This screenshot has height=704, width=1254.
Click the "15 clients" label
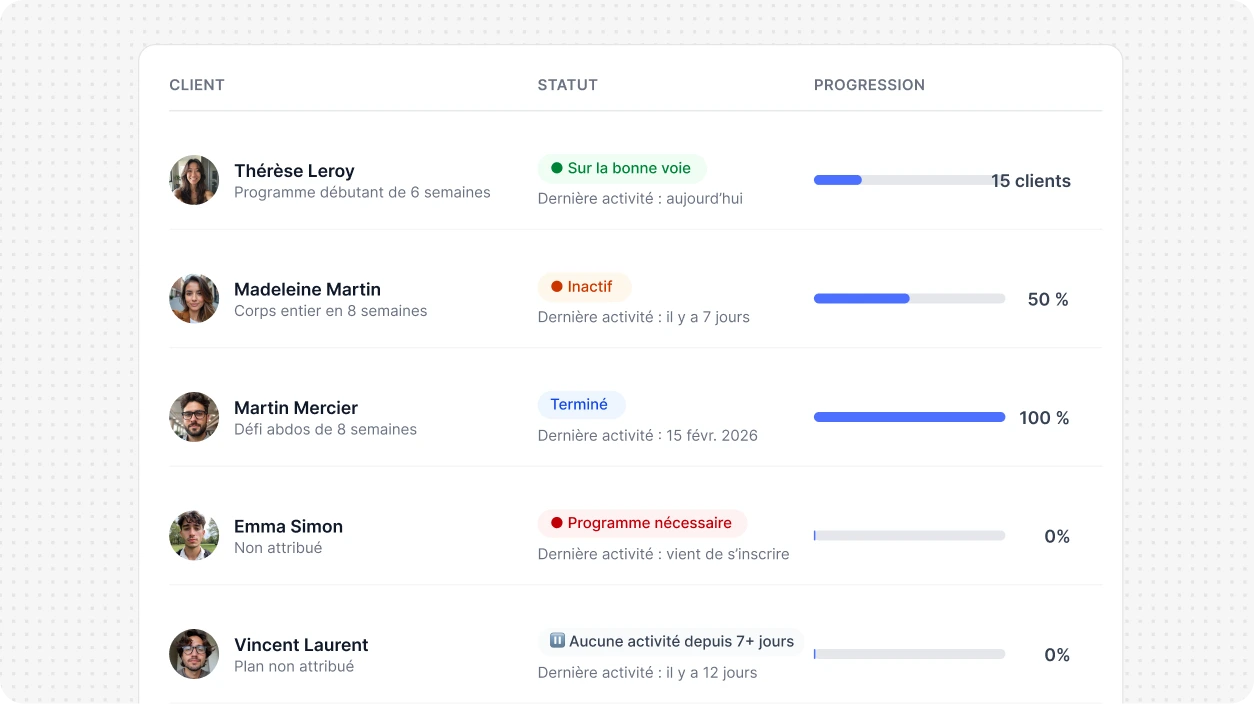[1031, 181]
